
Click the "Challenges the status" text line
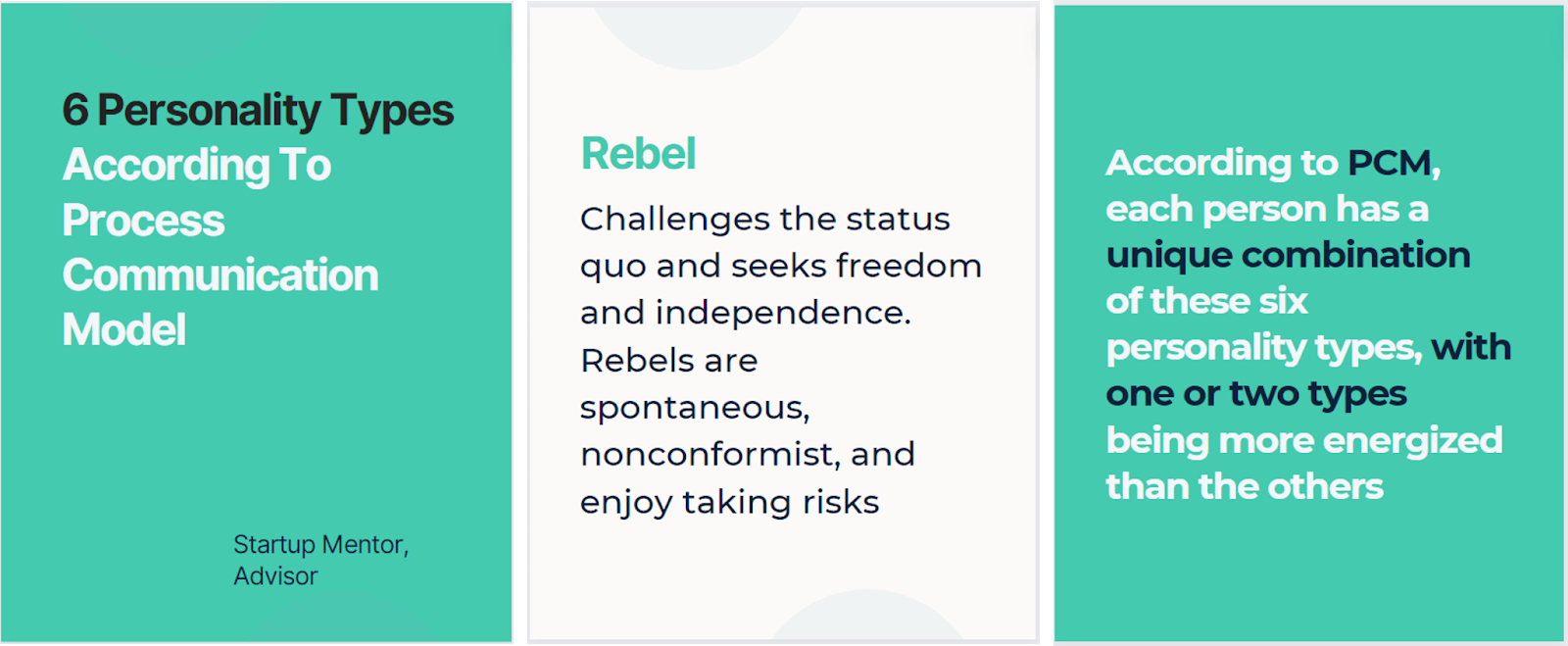[764, 219]
